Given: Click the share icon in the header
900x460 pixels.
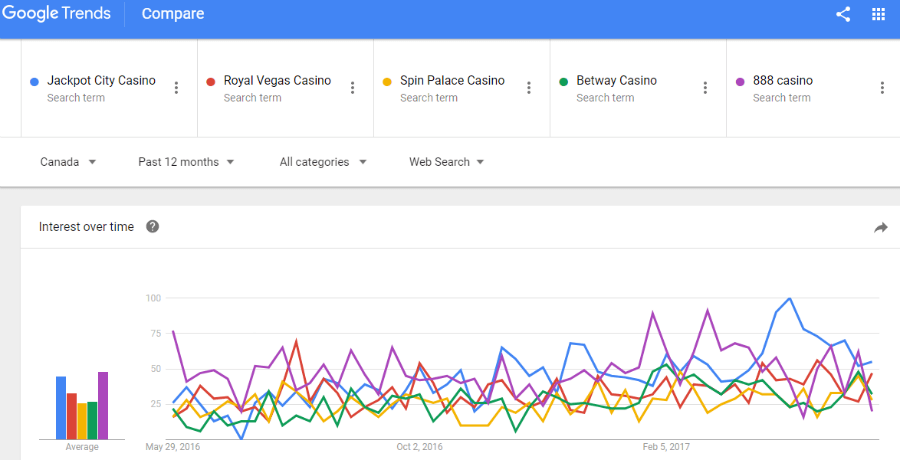Looking at the screenshot, I should (x=843, y=14).
